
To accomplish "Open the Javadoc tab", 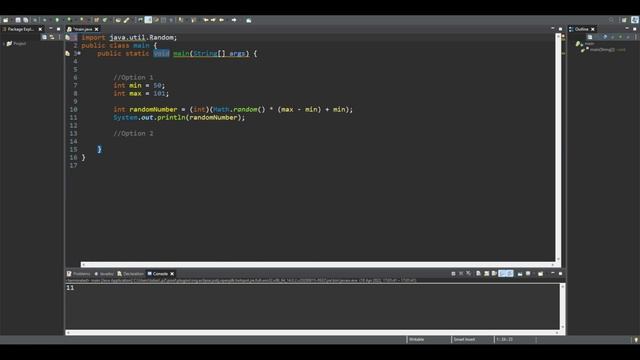I will [104, 274].
